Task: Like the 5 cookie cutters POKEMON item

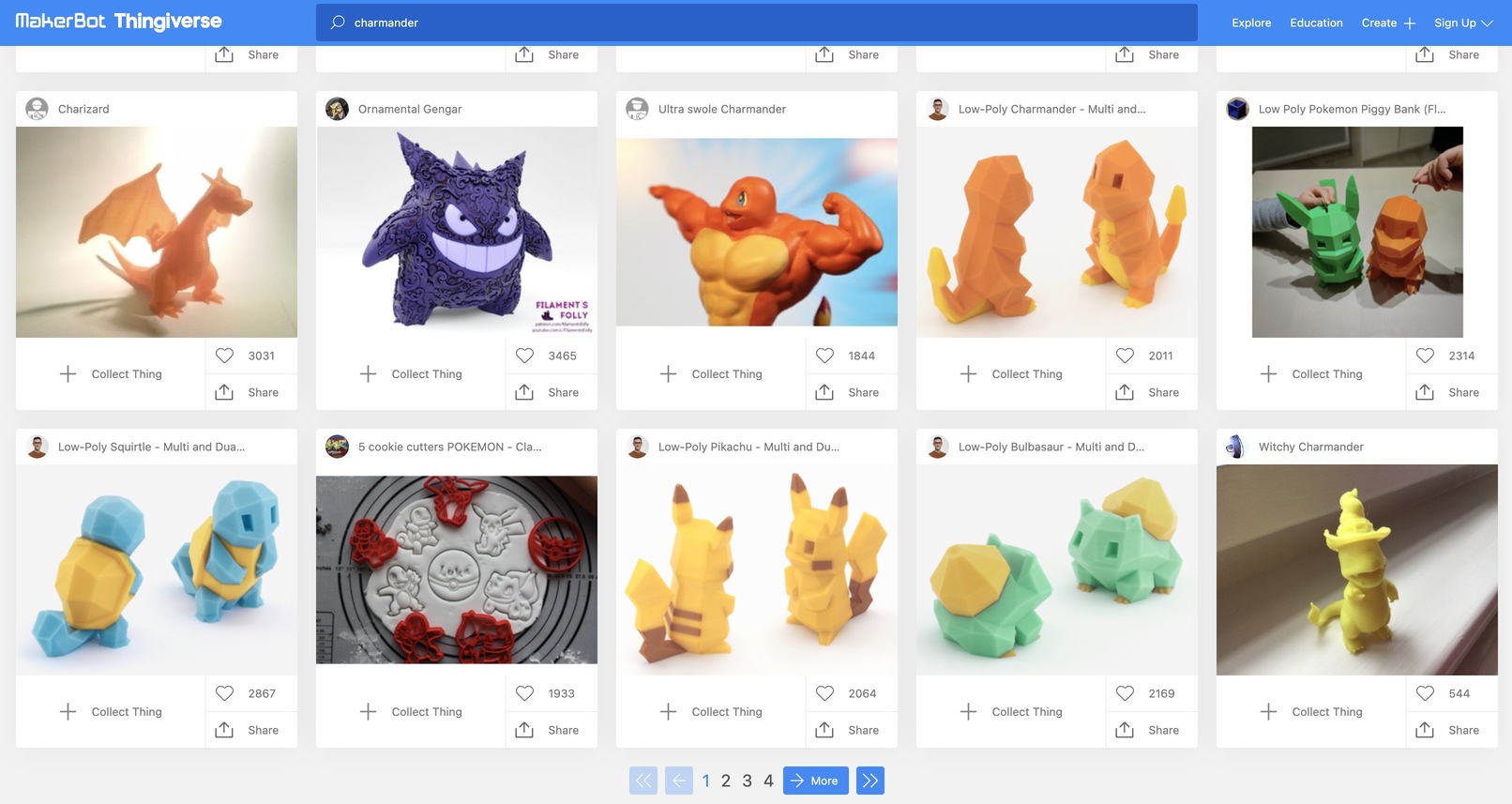Action: click(x=524, y=693)
